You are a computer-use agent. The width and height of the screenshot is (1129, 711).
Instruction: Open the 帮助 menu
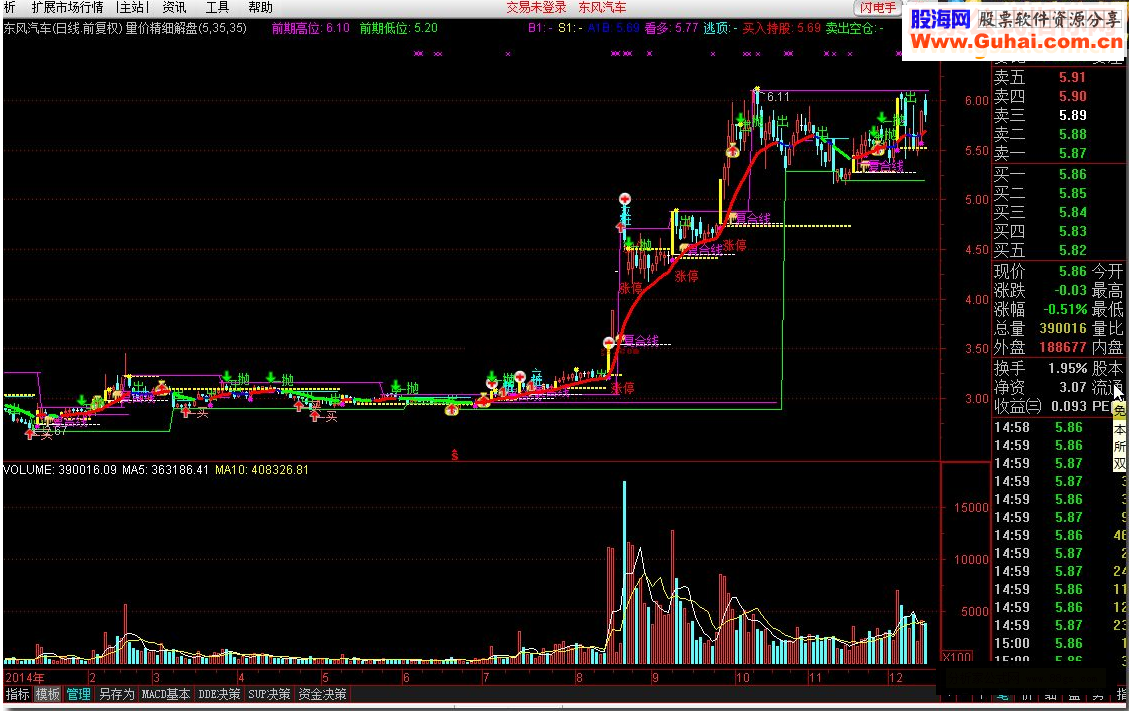(x=261, y=7)
